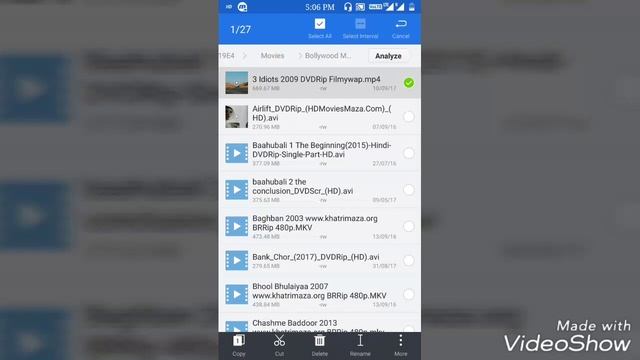This screenshot has height=360, width=640.
Task: Select baahubali 2 the conclusion checkbox
Action: click(409, 190)
